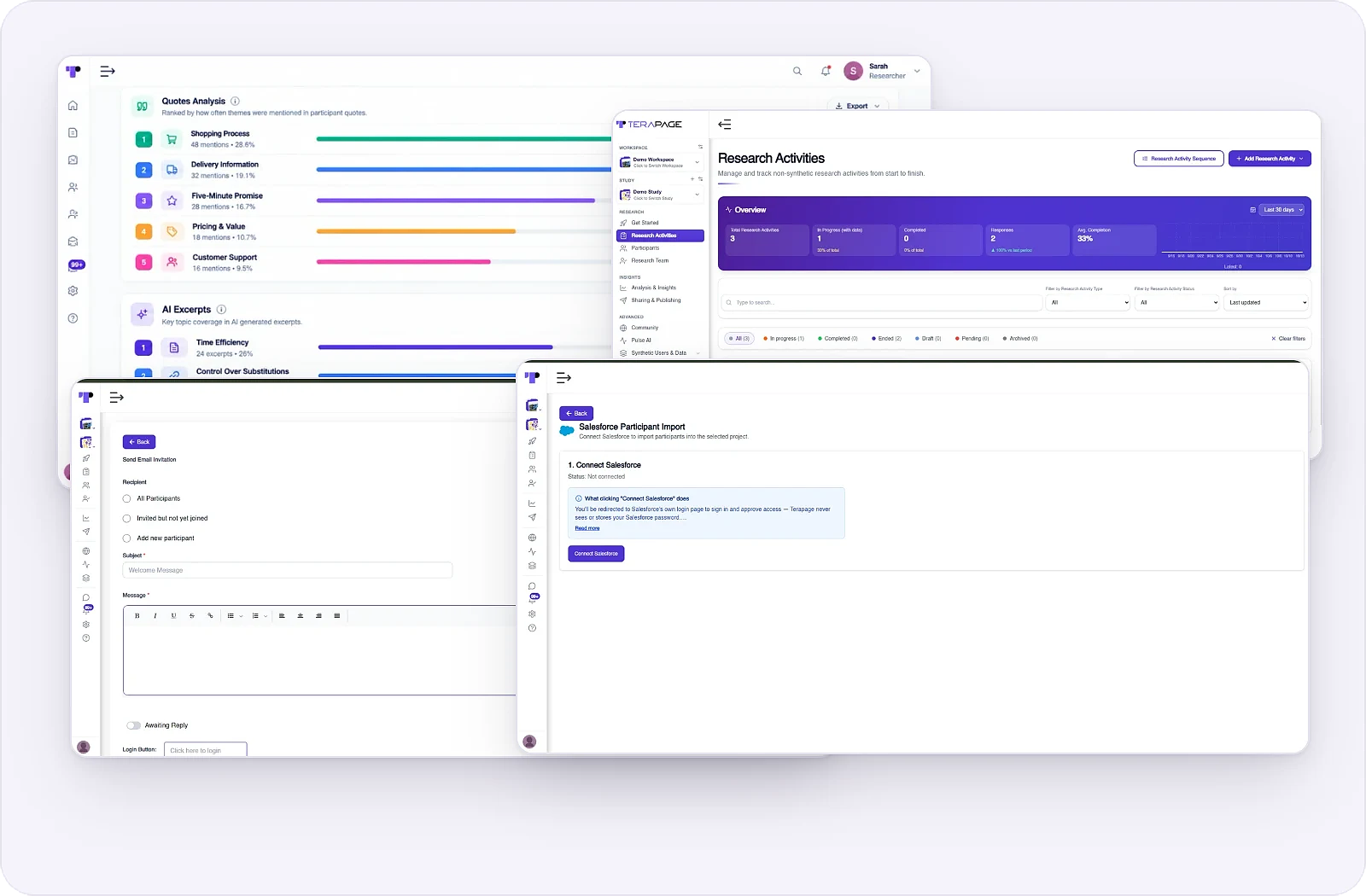
Task: Expand menu icon in Salesforce Import window
Action: point(563,377)
